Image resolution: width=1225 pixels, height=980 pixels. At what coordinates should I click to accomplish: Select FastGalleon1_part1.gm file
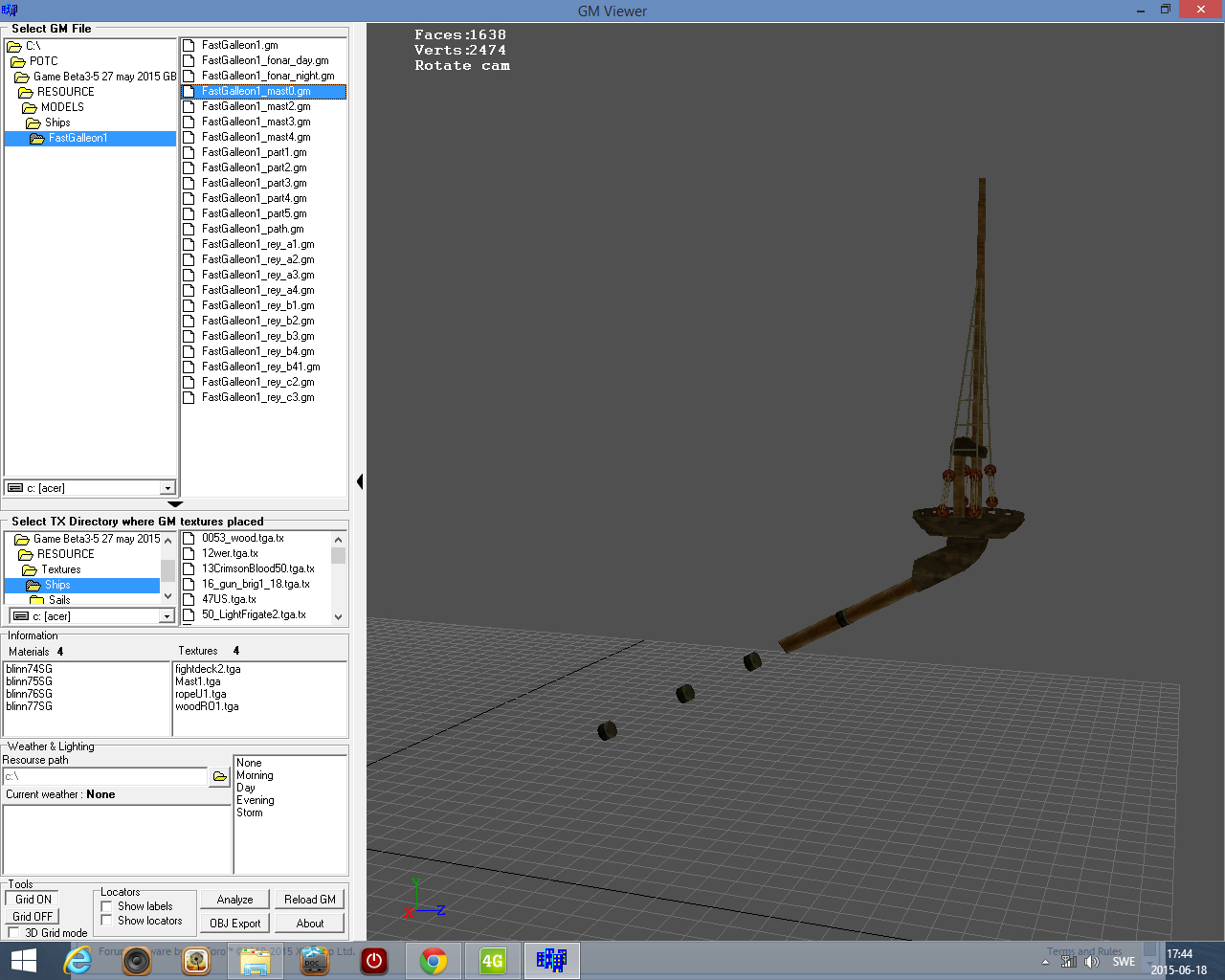tap(254, 152)
